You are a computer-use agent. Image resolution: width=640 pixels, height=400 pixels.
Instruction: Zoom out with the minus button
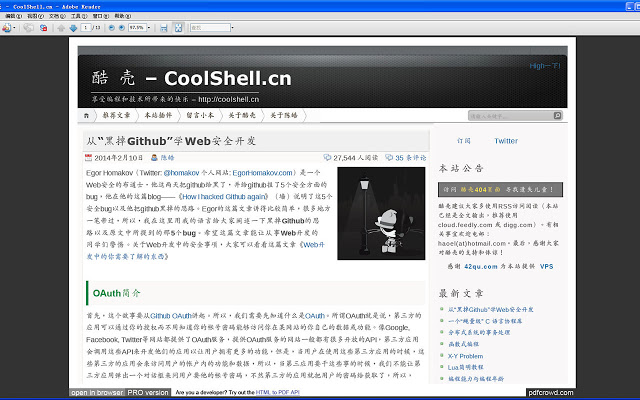click(111, 28)
